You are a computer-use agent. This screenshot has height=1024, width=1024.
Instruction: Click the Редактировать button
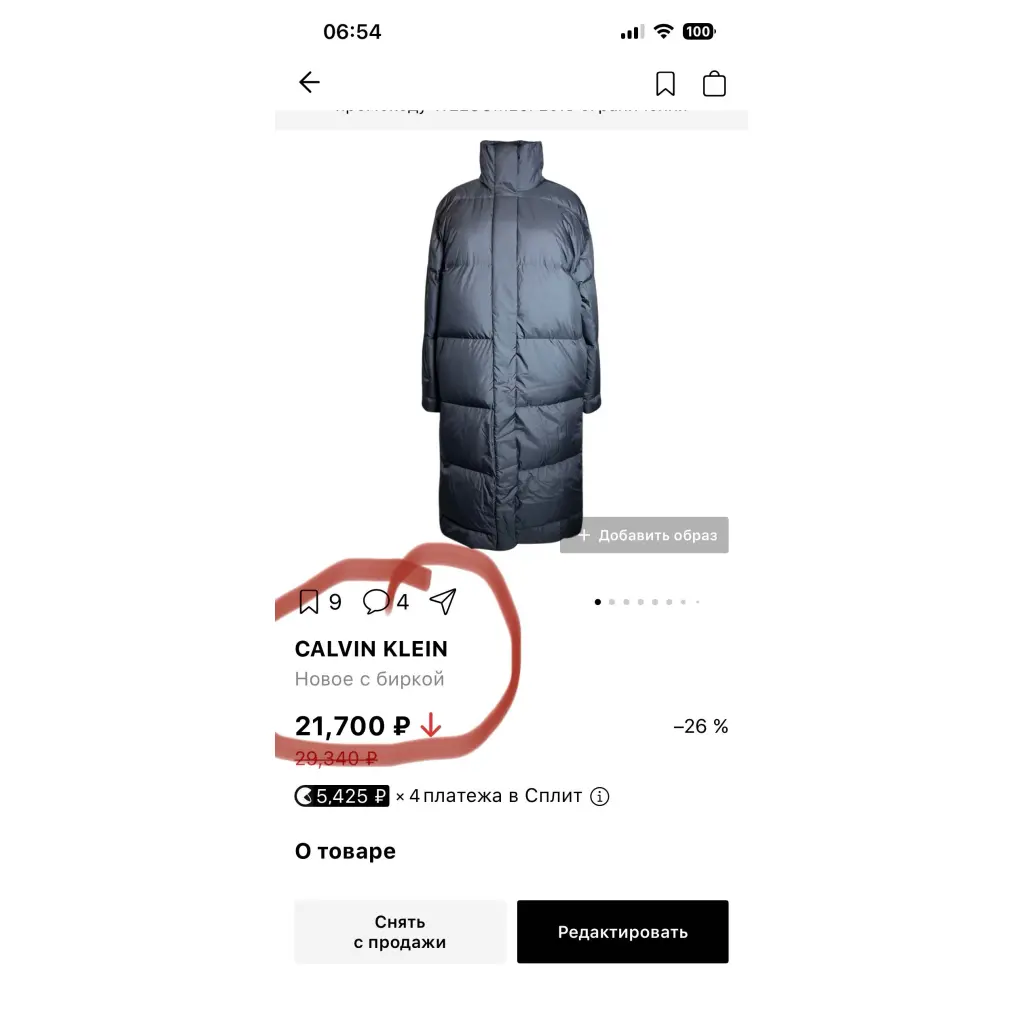pos(622,932)
